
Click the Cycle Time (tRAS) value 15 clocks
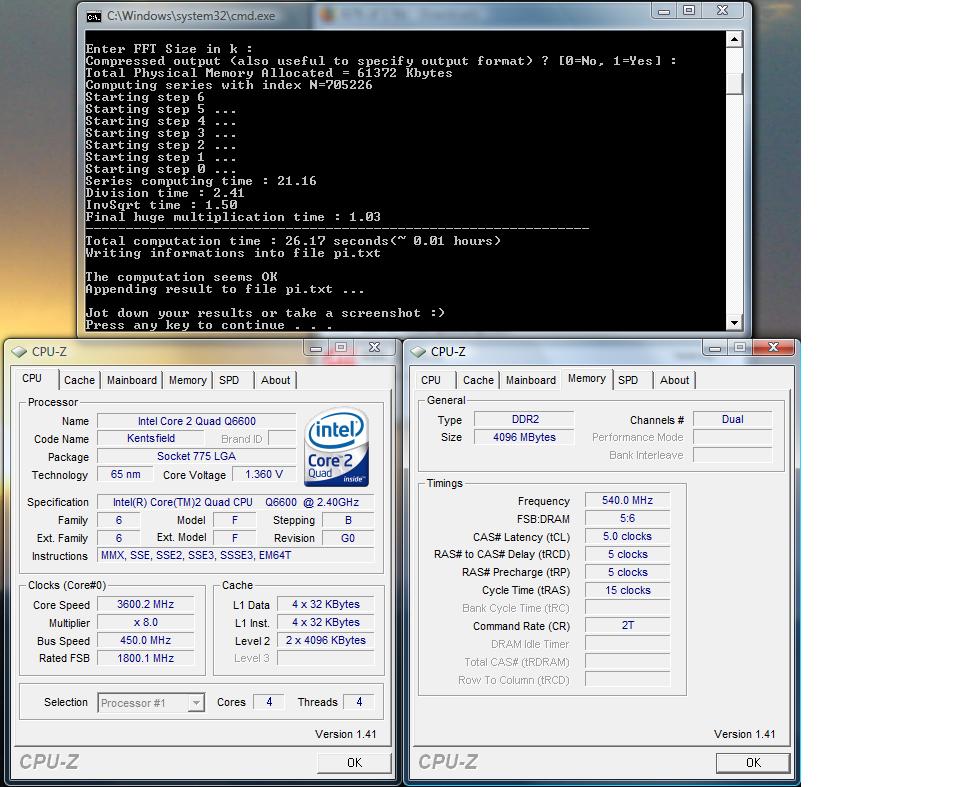628,590
